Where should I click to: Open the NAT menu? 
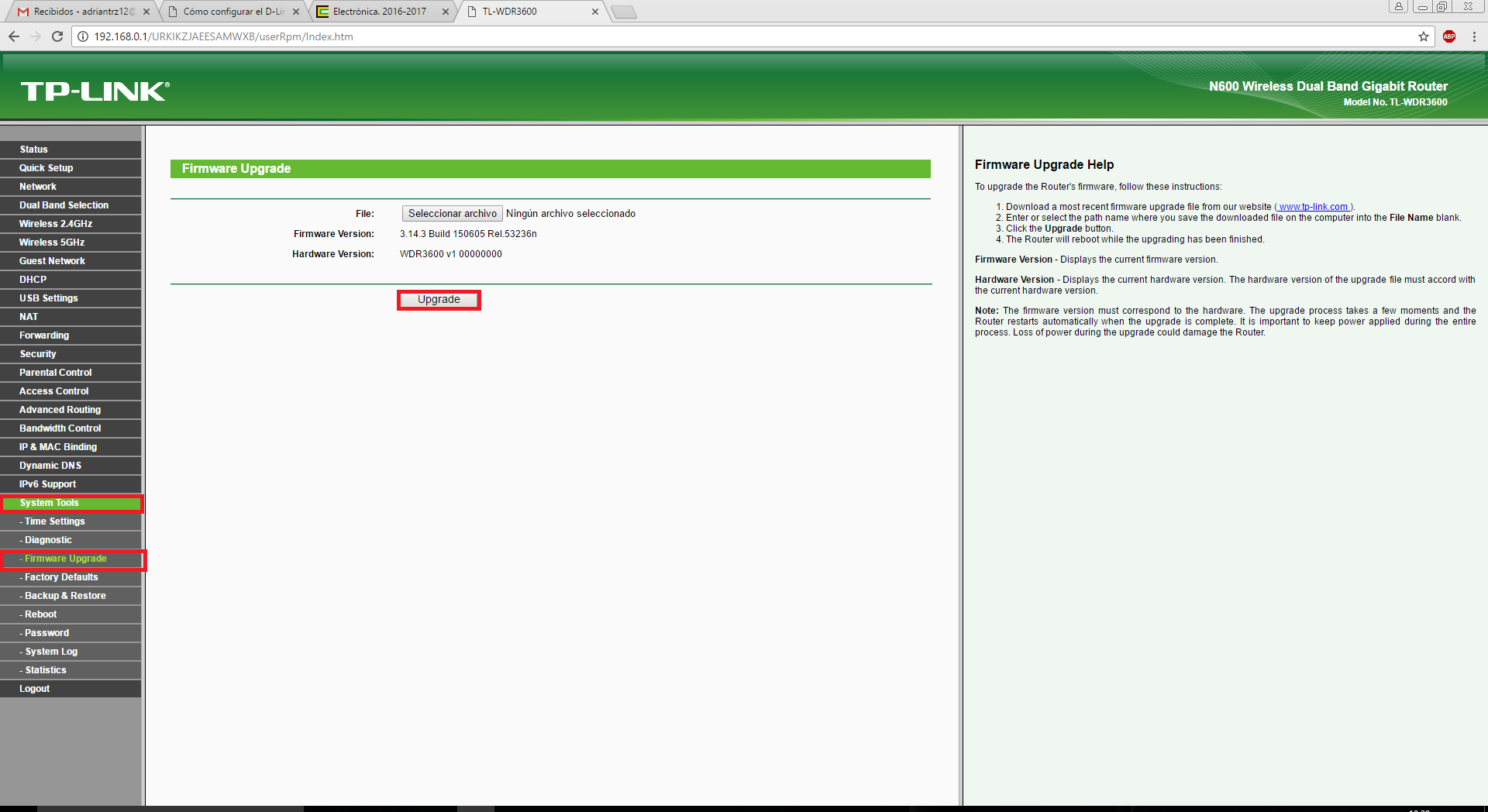[x=71, y=317]
